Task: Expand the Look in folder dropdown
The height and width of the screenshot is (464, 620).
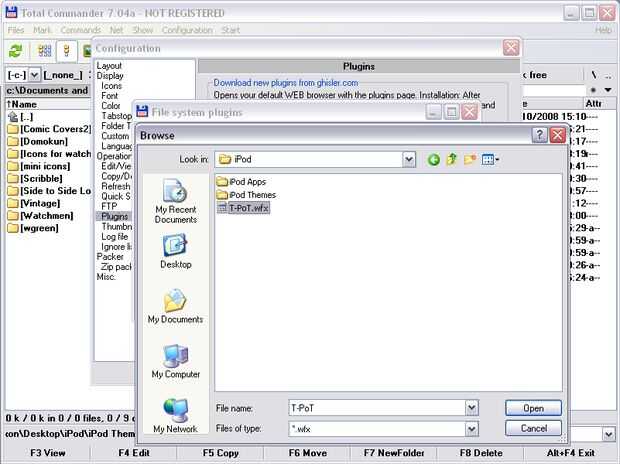Action: click(x=409, y=159)
